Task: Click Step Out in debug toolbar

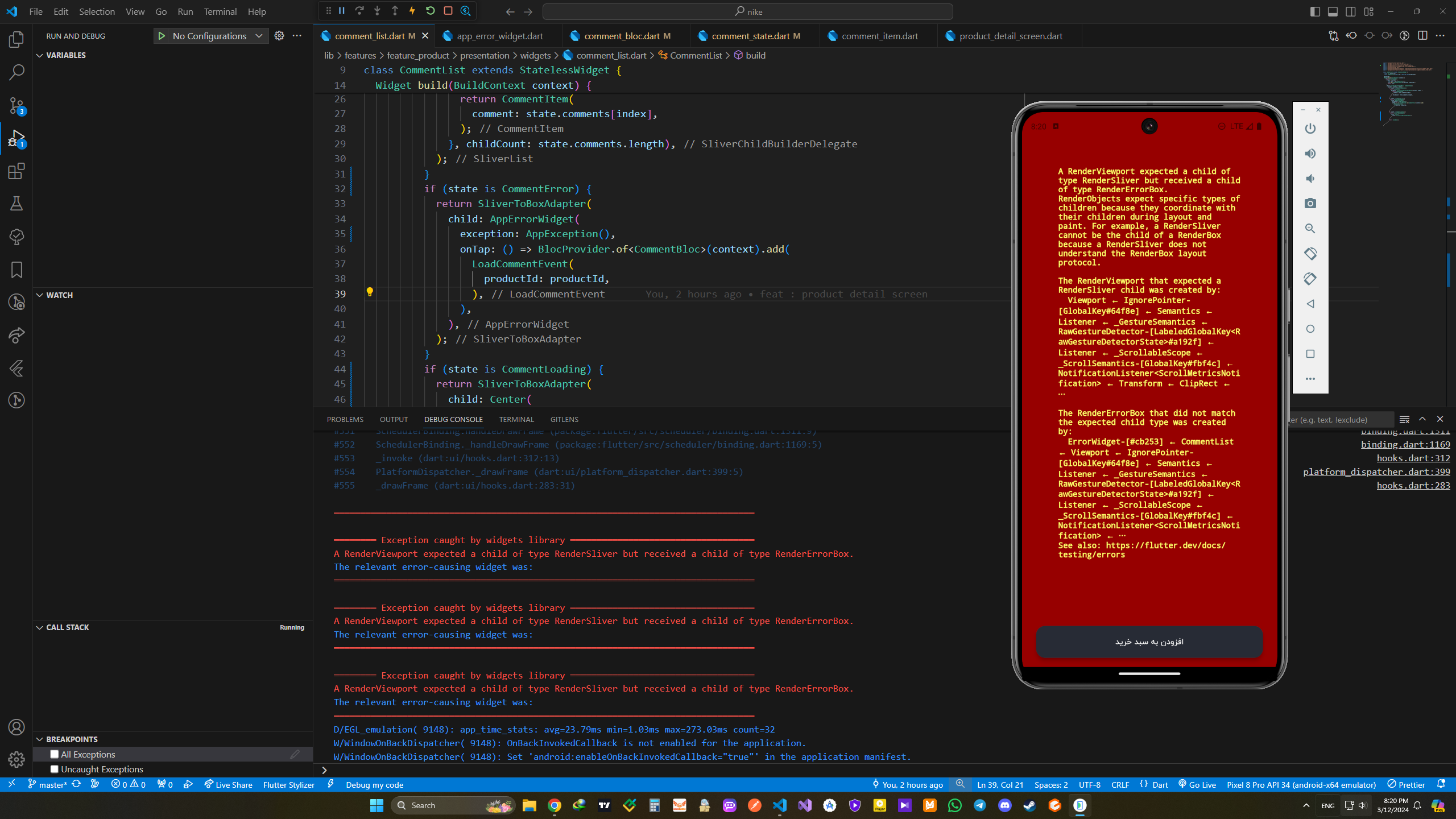Action: click(395, 11)
